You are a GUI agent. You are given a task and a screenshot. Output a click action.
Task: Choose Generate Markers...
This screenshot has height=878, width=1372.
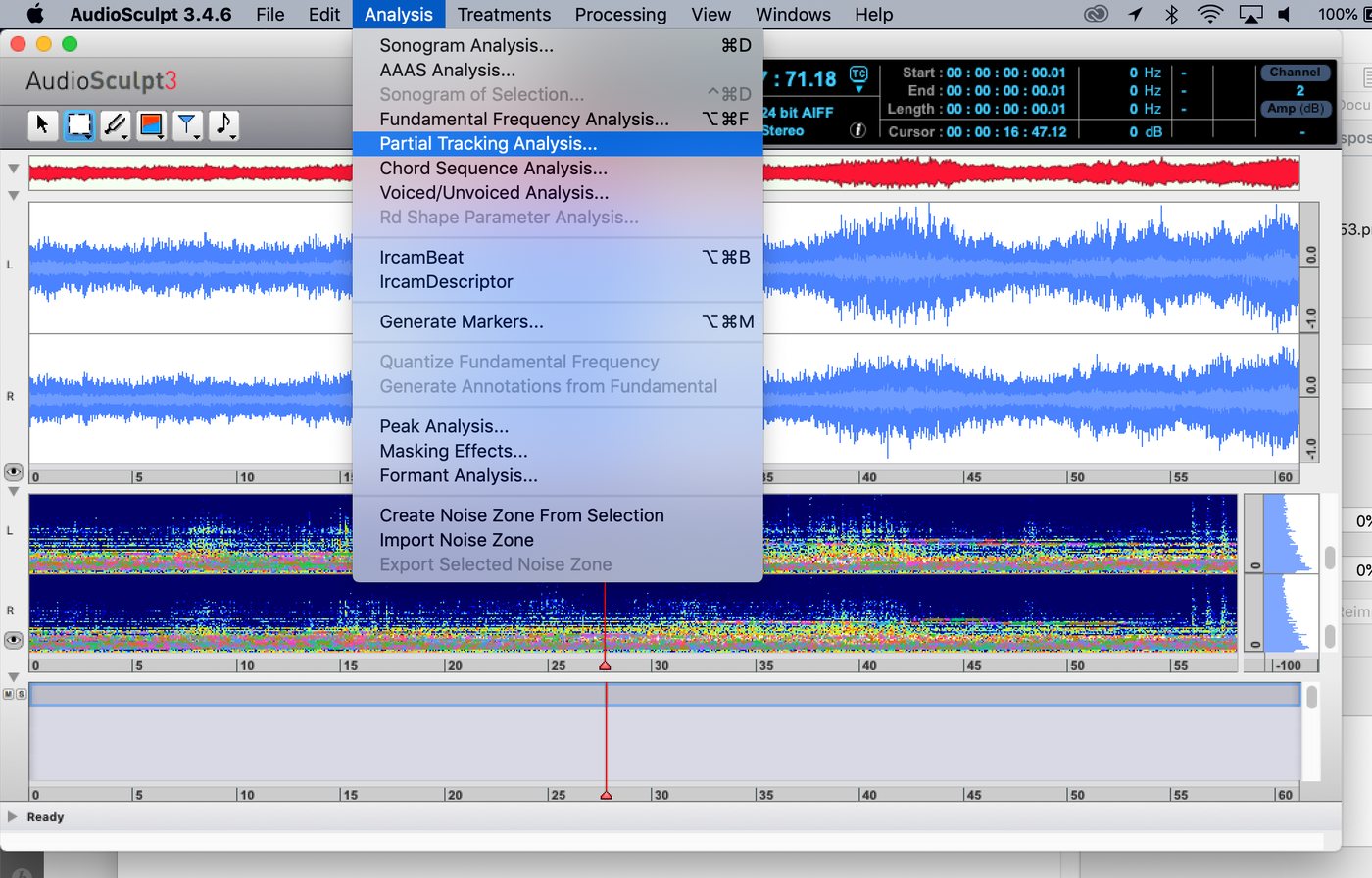[558, 321]
